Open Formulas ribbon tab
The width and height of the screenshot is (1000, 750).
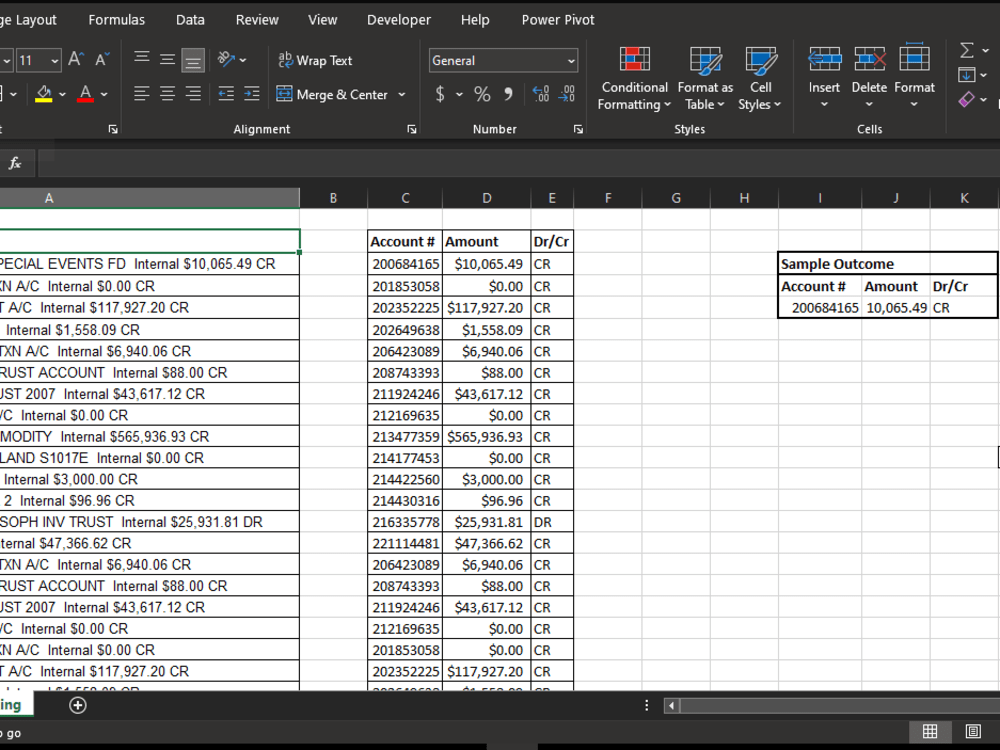coord(117,20)
